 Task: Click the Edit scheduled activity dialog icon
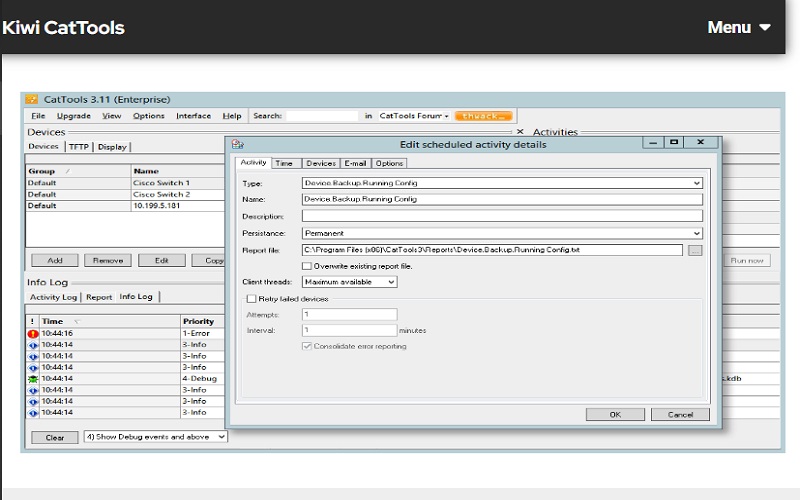pyautogui.click(x=237, y=144)
